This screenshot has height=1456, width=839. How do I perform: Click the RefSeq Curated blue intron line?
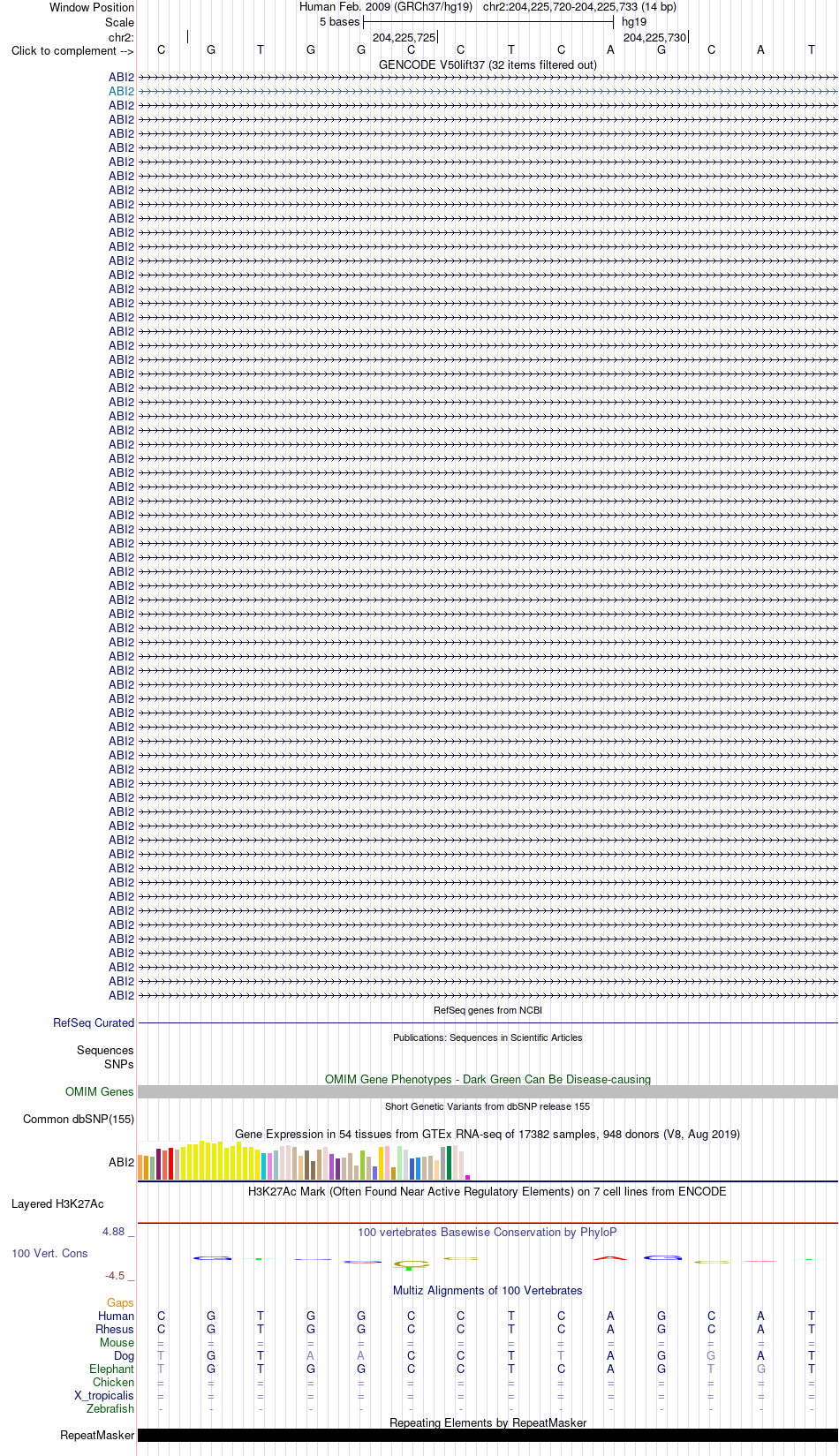(488, 1022)
